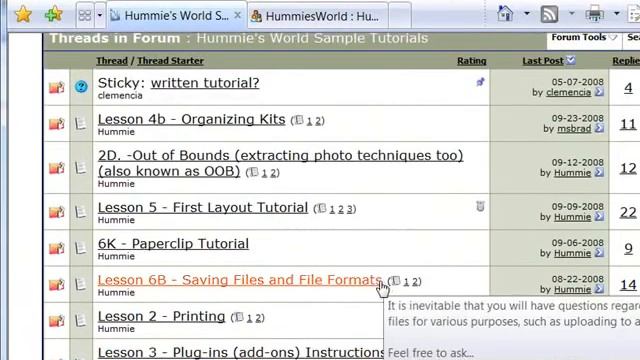Open Lesson 5 - First Layout Tutorial thread
The height and width of the screenshot is (360, 640).
click(203, 207)
